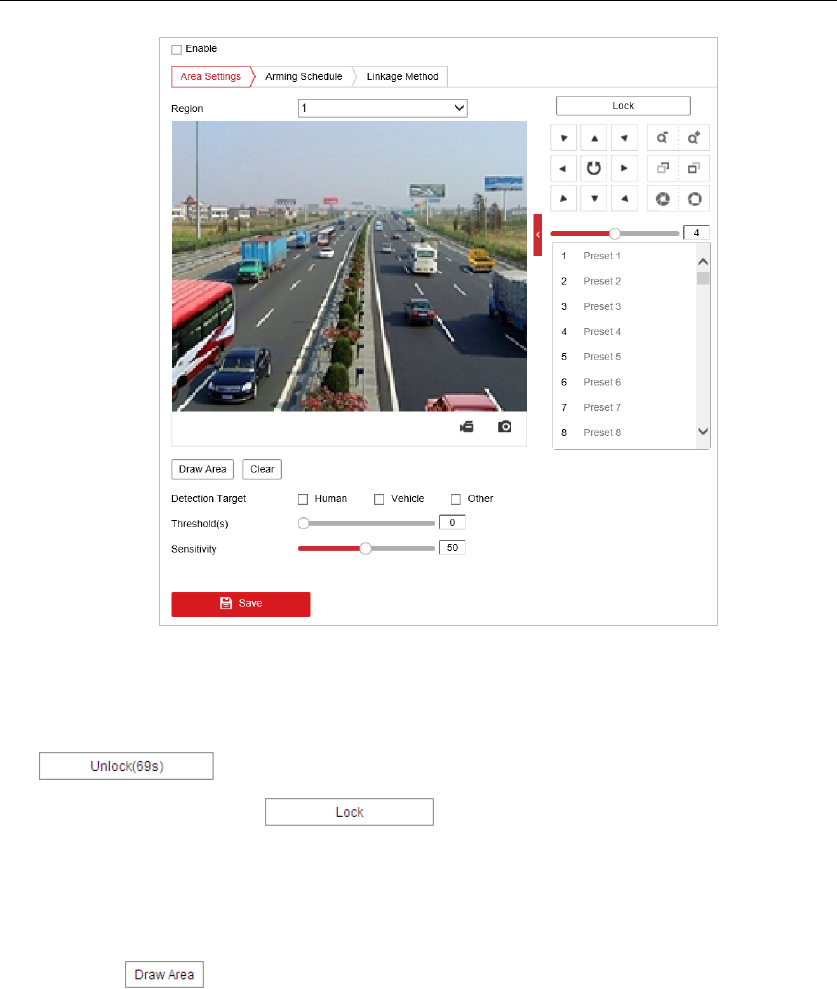Click the PTZ speed value field

tap(696, 233)
